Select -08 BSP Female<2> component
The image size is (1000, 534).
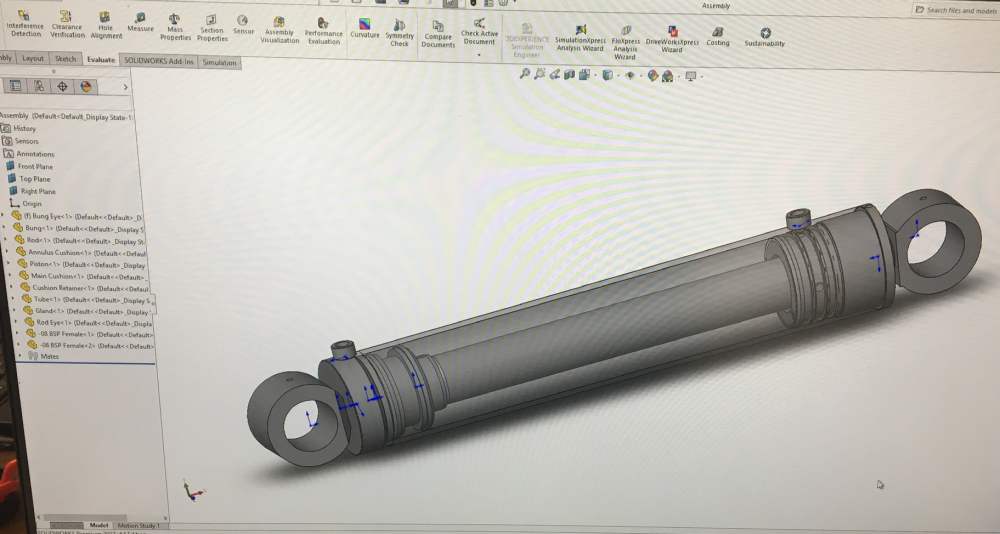tap(91, 346)
